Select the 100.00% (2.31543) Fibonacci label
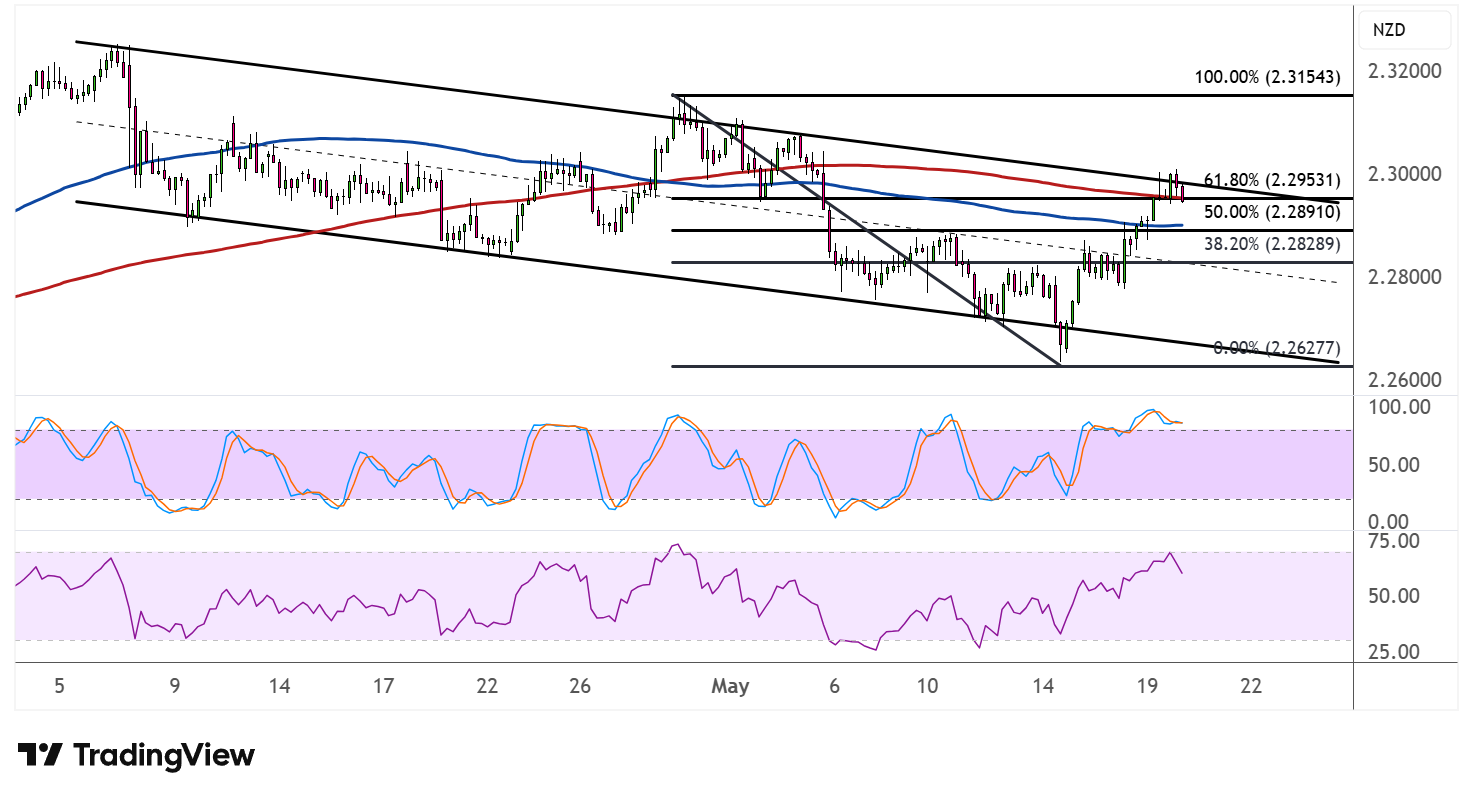 pos(1267,77)
